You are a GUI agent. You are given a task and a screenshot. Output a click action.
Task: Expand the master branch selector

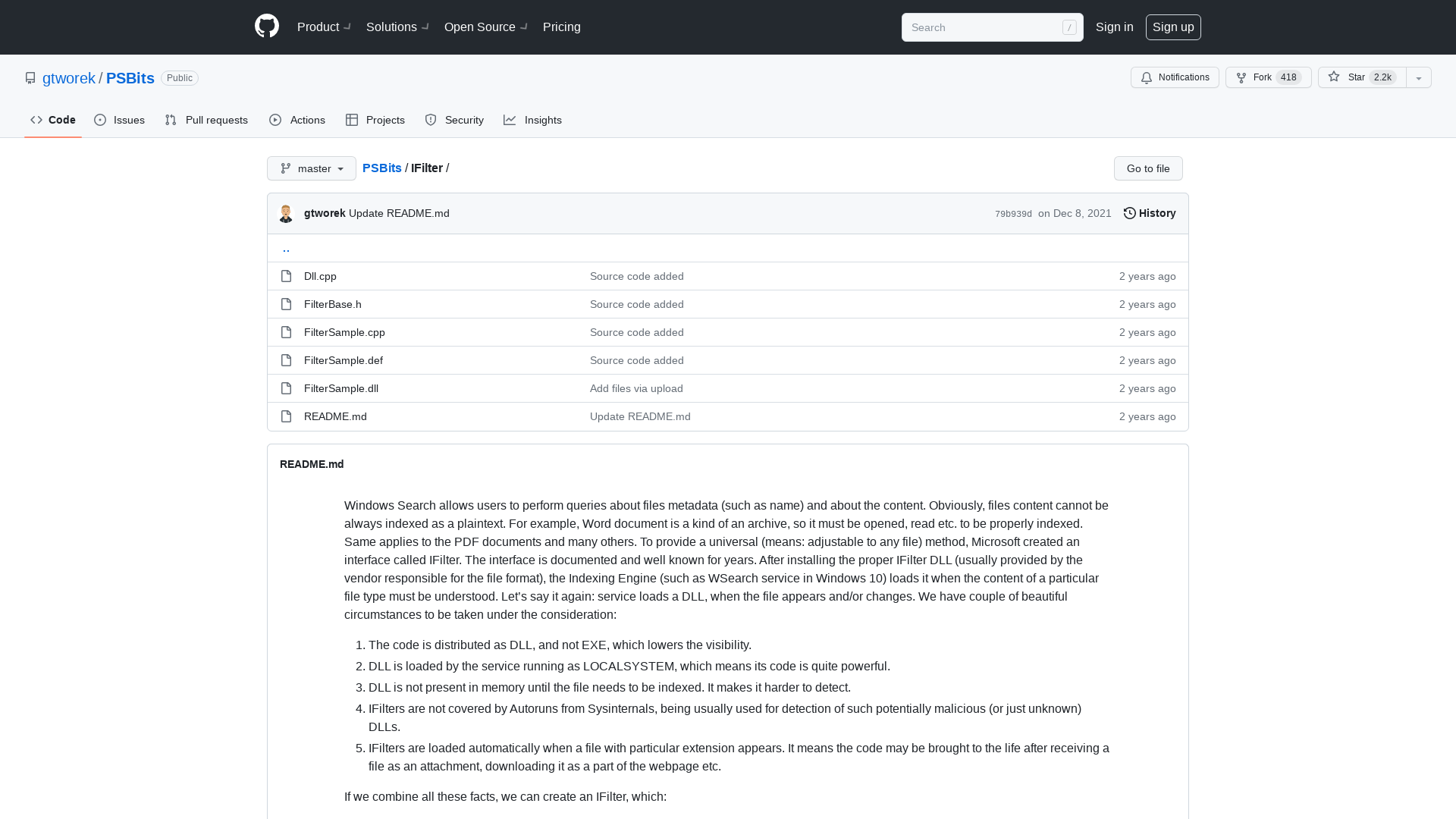coord(312,168)
